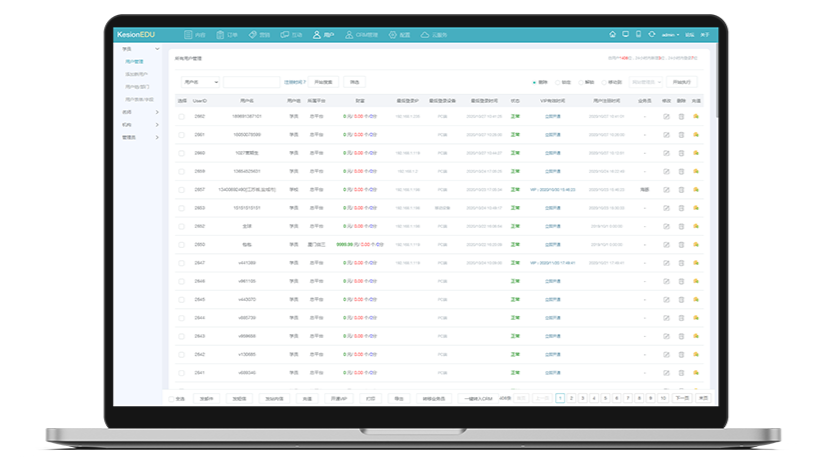
Task: Expand the admin account dropdown
Action: click(671, 34)
